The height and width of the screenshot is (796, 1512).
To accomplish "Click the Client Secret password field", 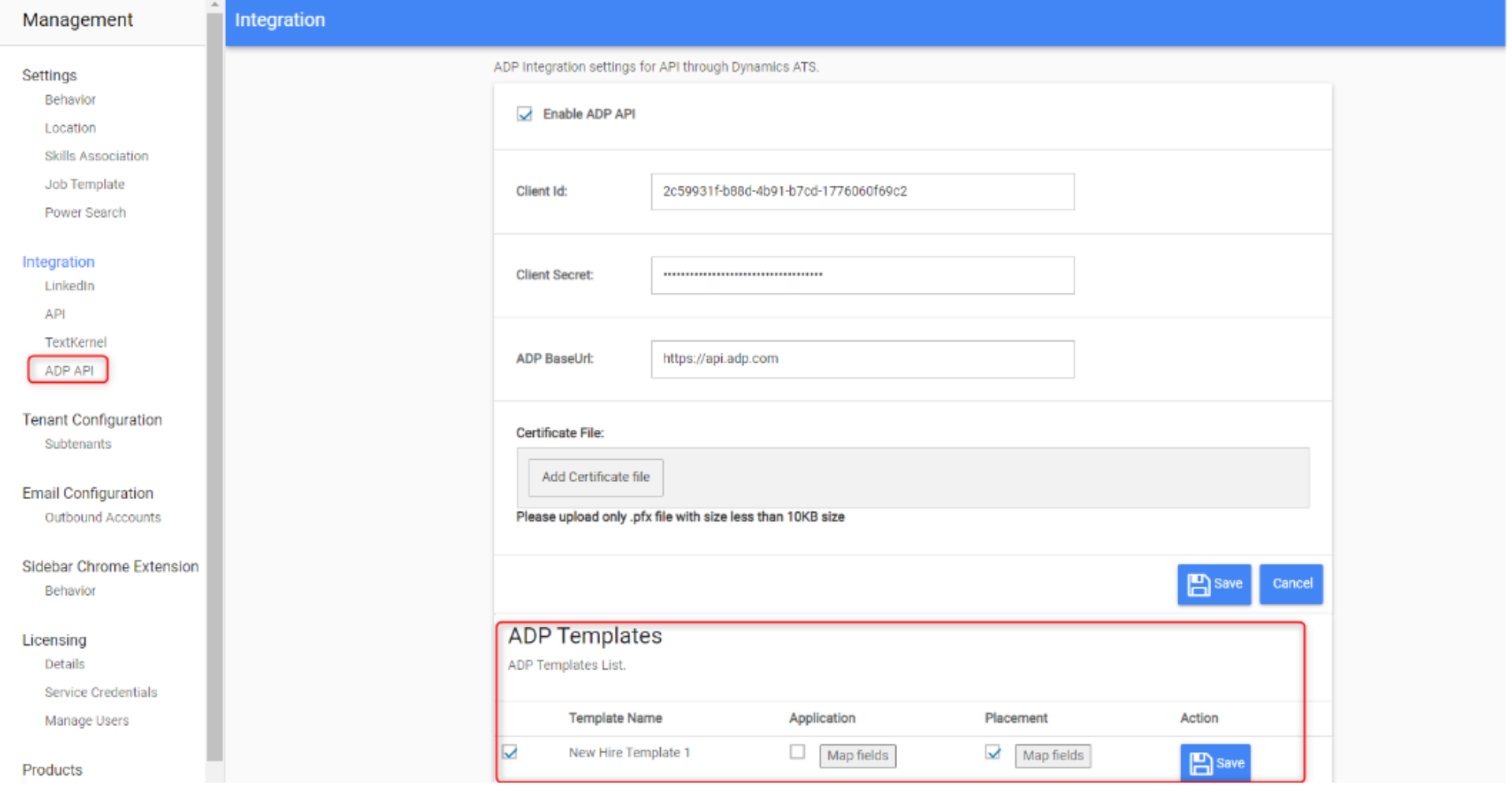I will coord(862,275).
